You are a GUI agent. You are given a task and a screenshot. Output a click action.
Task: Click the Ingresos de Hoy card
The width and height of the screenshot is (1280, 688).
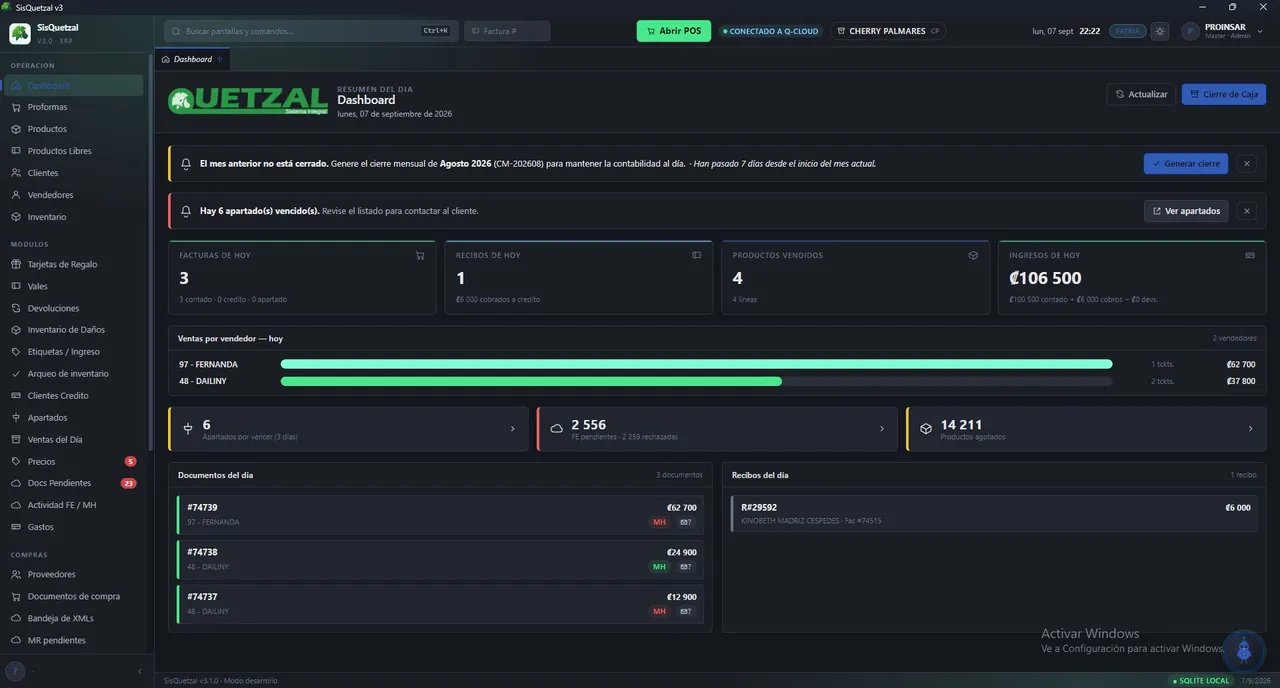[x=1132, y=277]
